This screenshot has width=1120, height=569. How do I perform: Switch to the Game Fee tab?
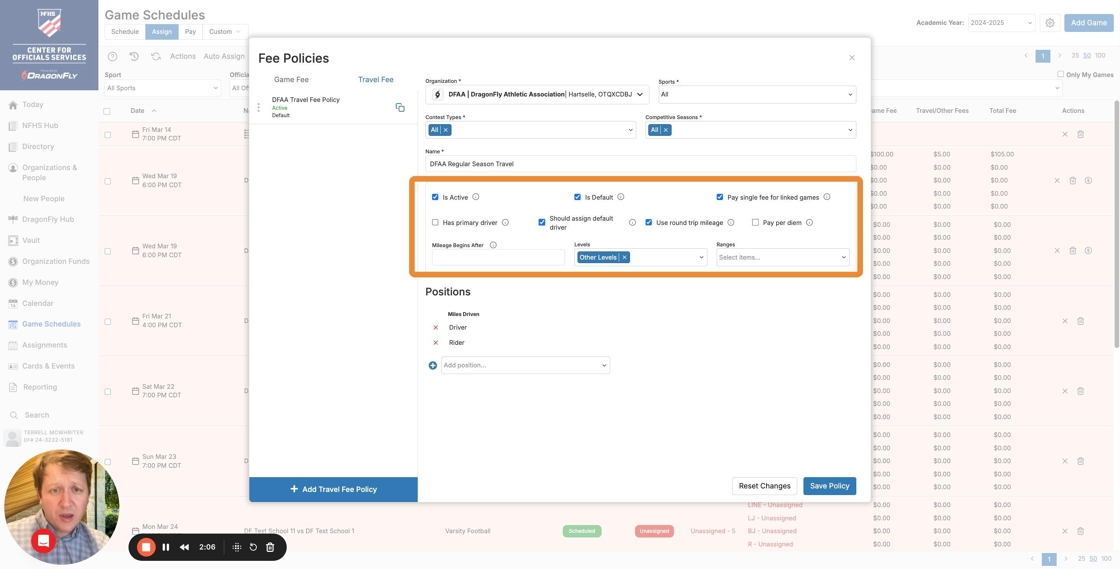(291, 80)
